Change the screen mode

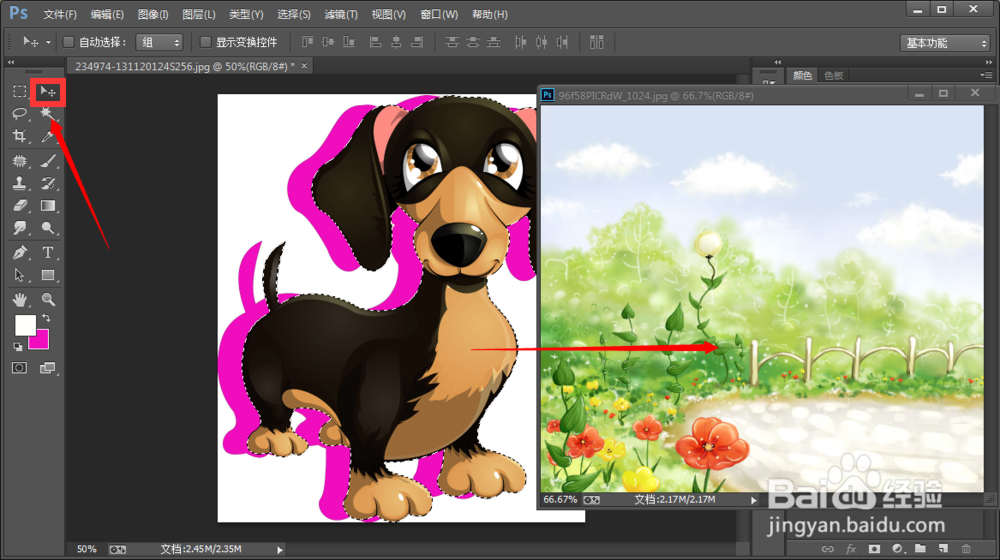(x=48, y=368)
